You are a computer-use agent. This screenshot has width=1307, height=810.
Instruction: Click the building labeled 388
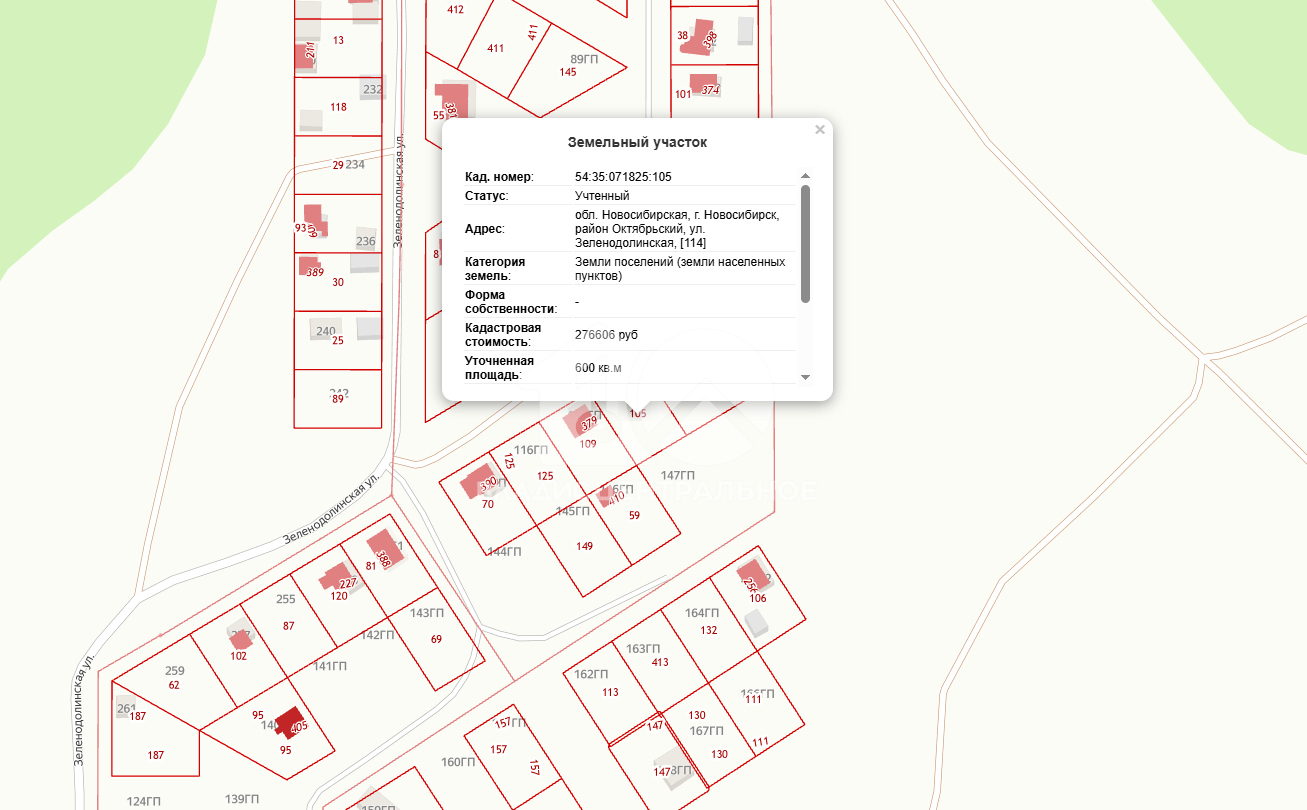pos(382,551)
